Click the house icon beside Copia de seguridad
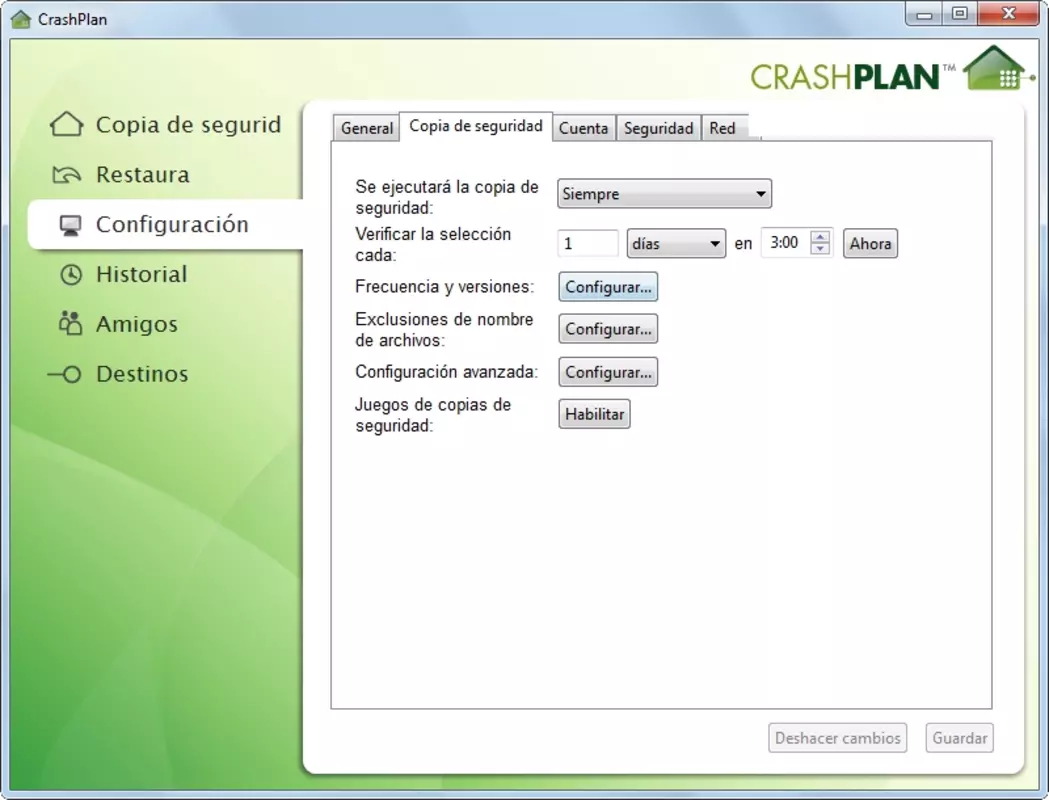 67,124
